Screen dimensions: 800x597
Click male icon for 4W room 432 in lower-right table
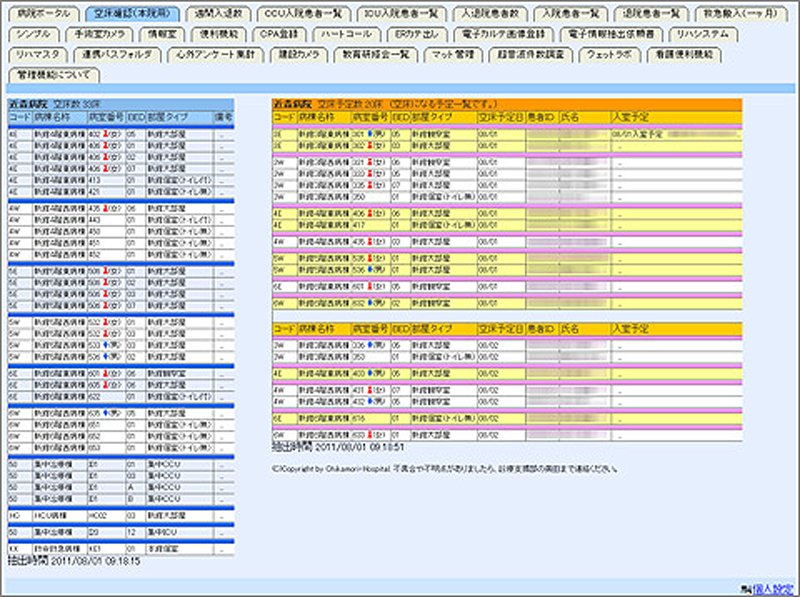[370, 402]
